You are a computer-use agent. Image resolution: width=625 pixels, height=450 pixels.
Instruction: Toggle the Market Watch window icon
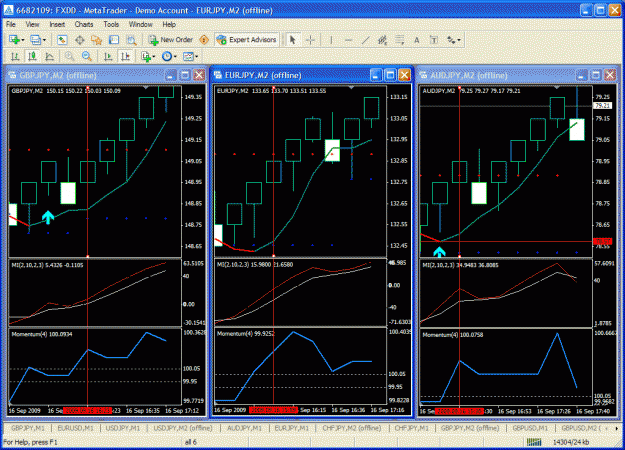(62, 40)
